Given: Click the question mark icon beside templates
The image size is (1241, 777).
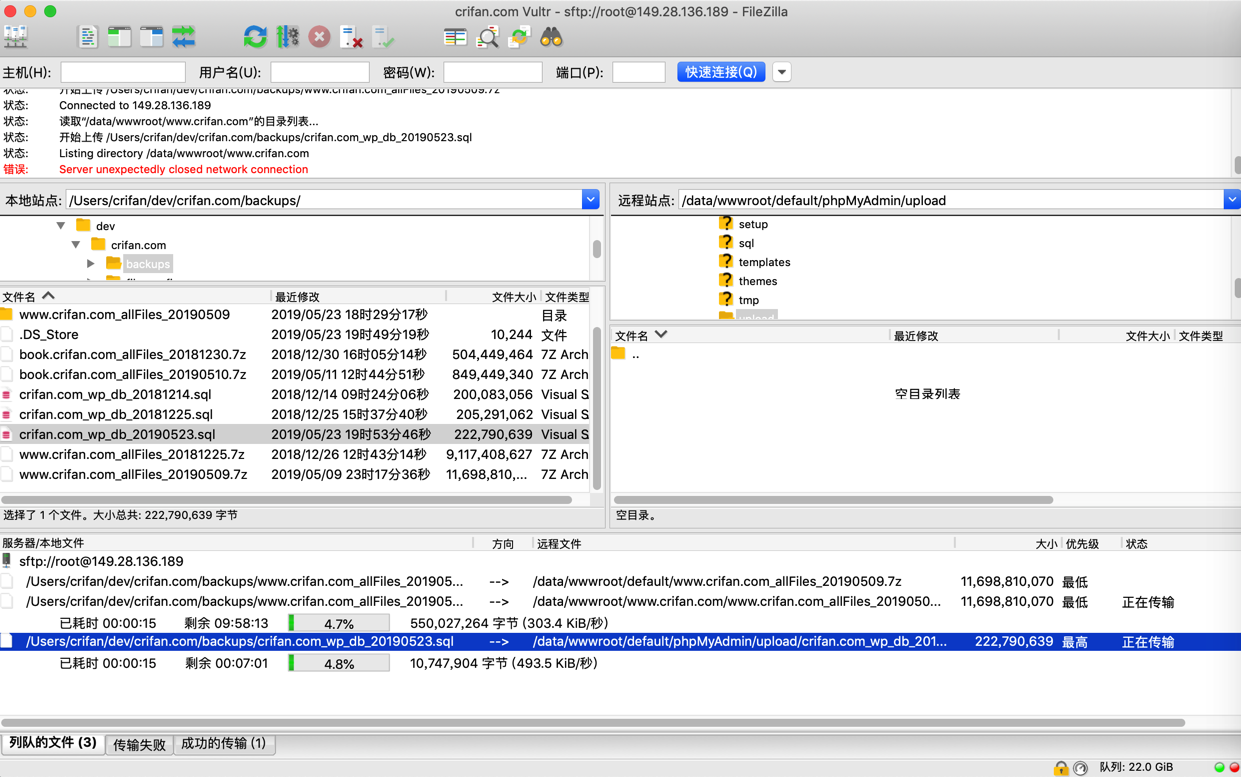Looking at the screenshot, I should [726, 262].
